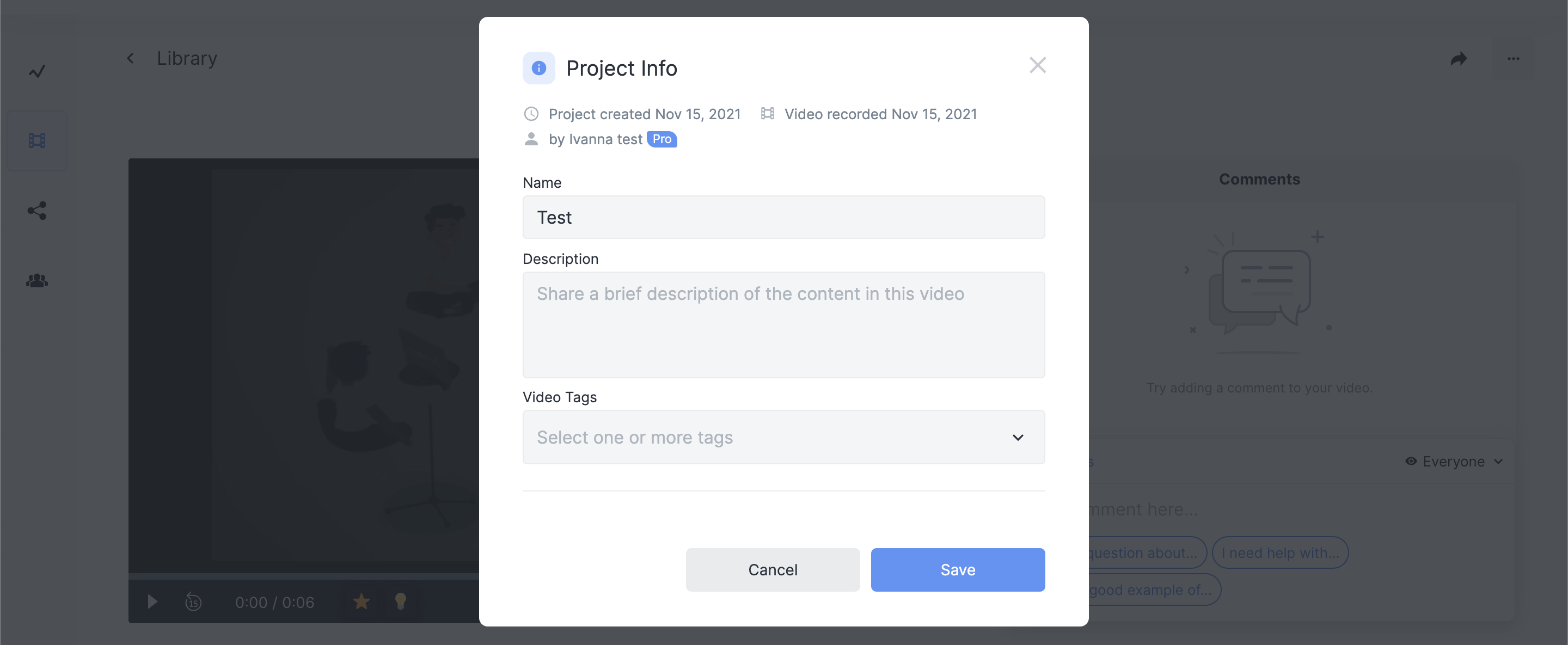Screen dimensions: 1568x645
Task: Click into the Description text area
Action: coord(783,324)
